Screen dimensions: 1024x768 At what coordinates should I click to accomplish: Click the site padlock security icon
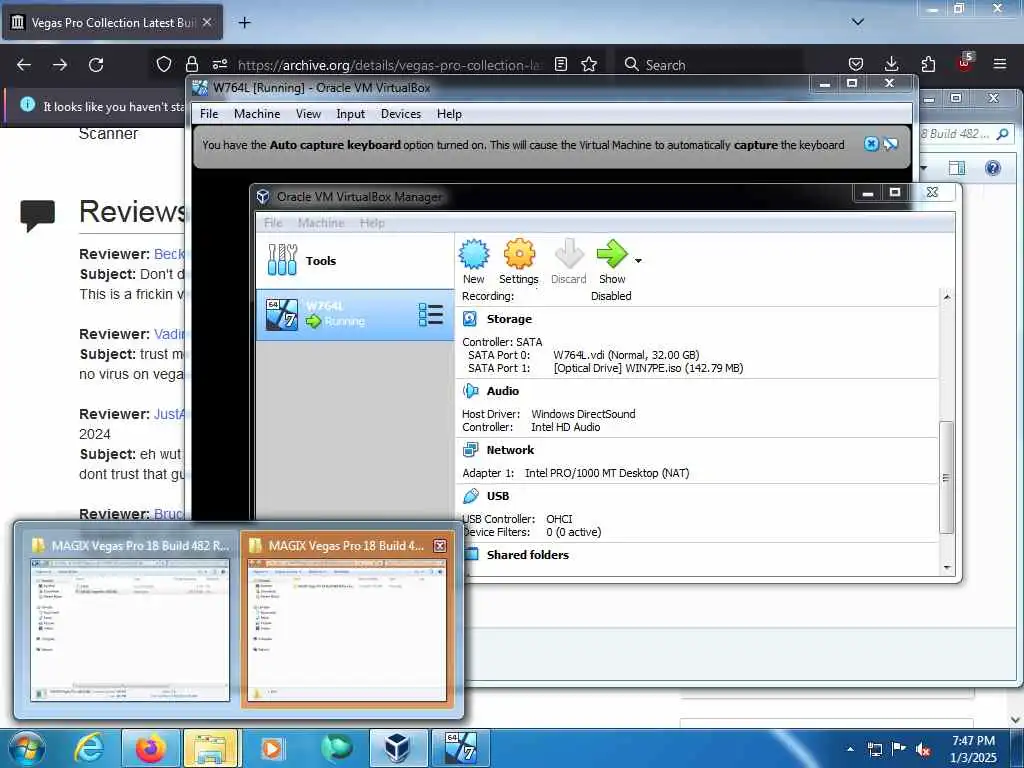click(191, 64)
